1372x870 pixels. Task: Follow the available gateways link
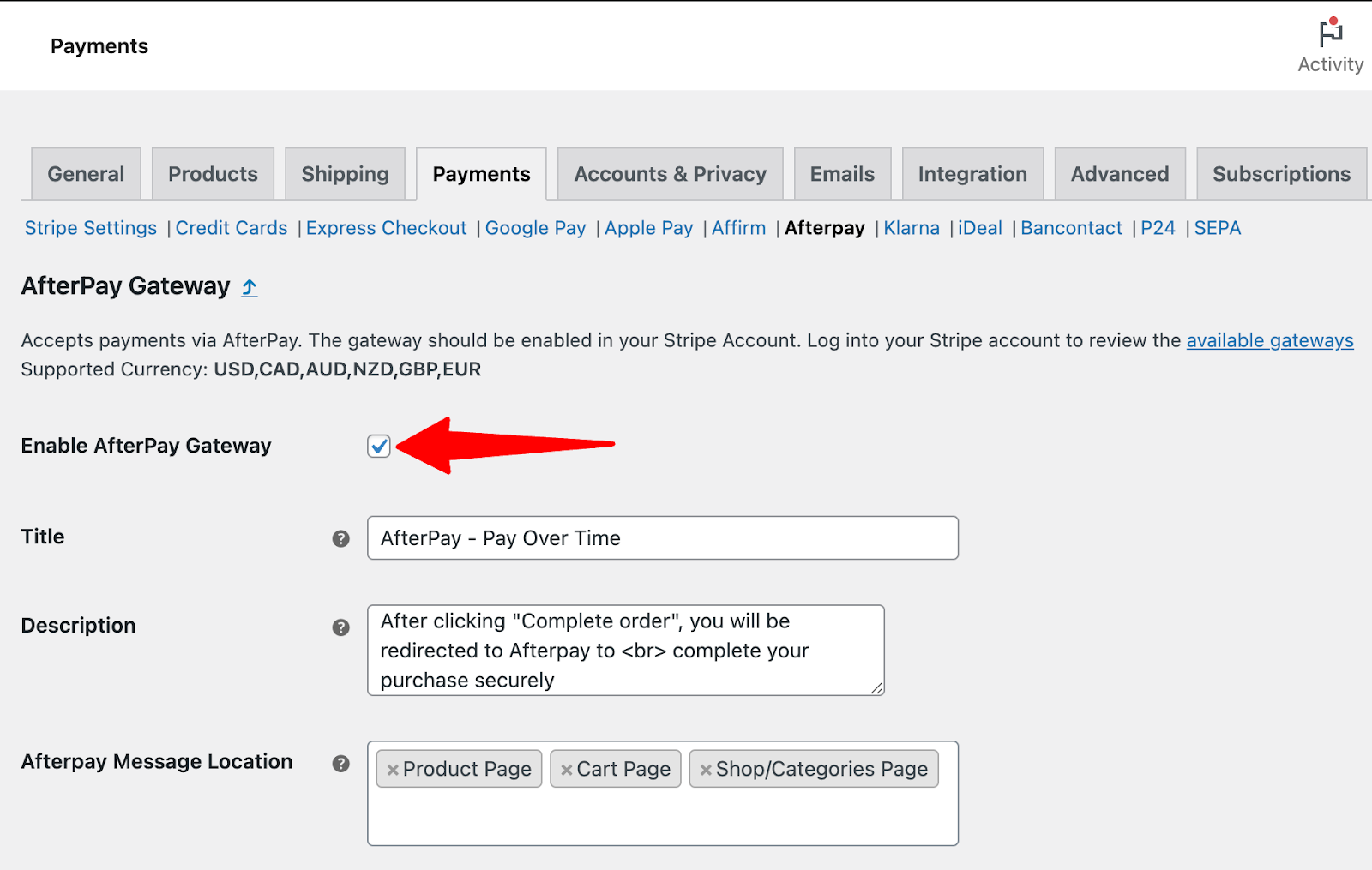(x=1270, y=341)
